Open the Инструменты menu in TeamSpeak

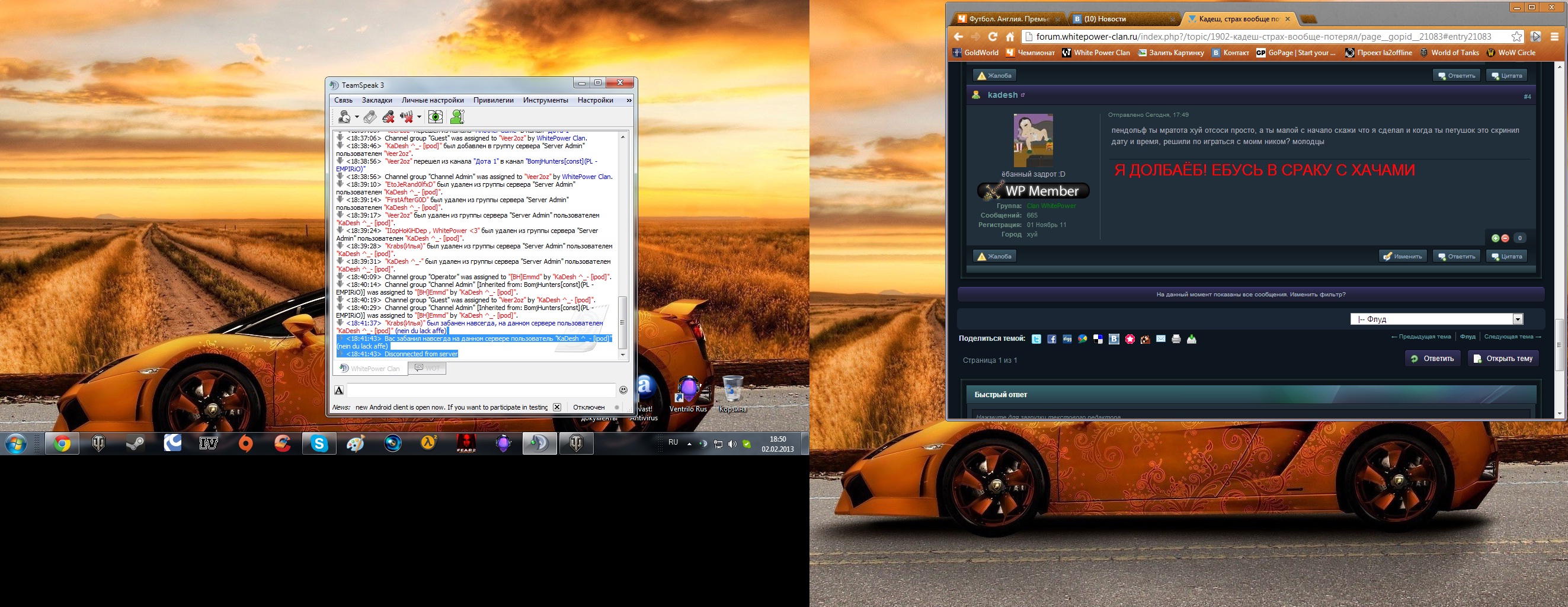545,100
